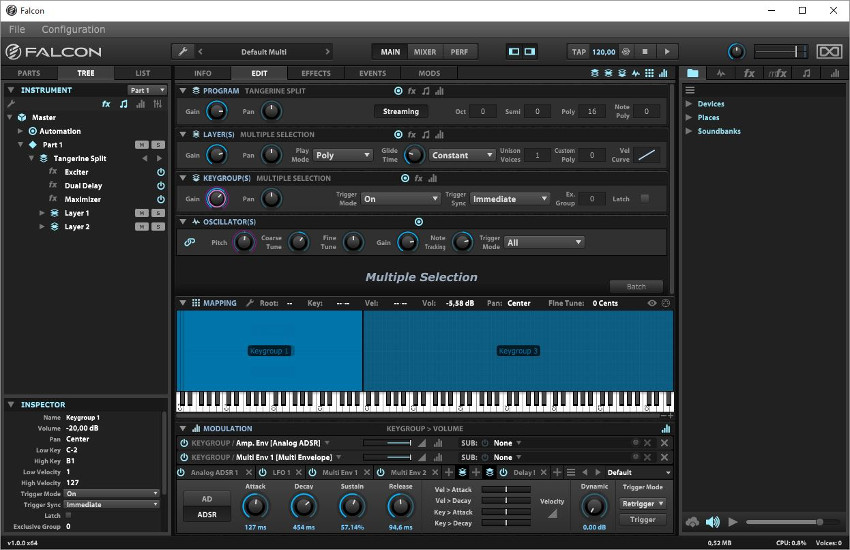
Task: Expand Layer 1 in the tree
Action: [42, 213]
